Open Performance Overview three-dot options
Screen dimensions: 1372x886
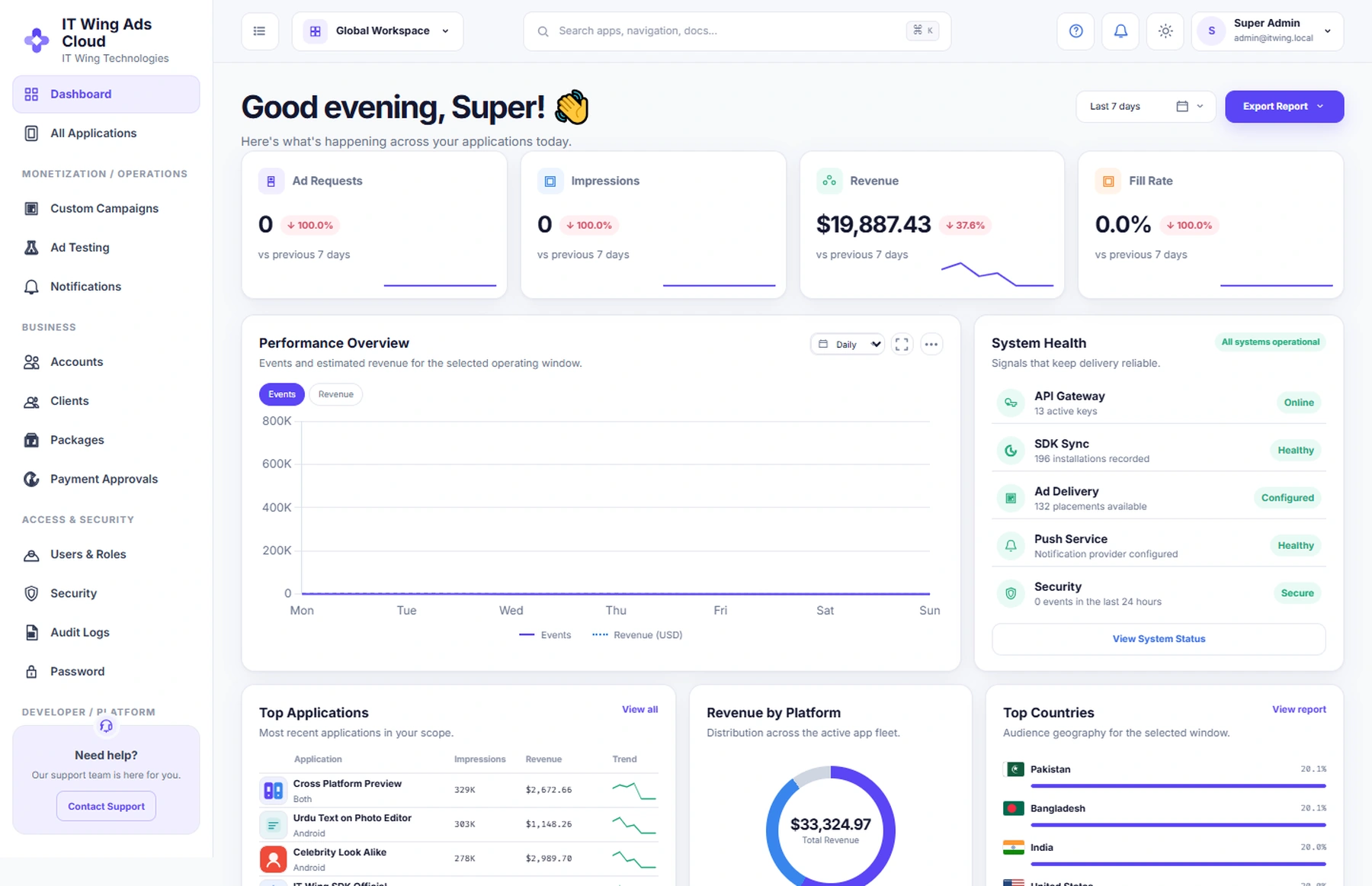tap(931, 345)
